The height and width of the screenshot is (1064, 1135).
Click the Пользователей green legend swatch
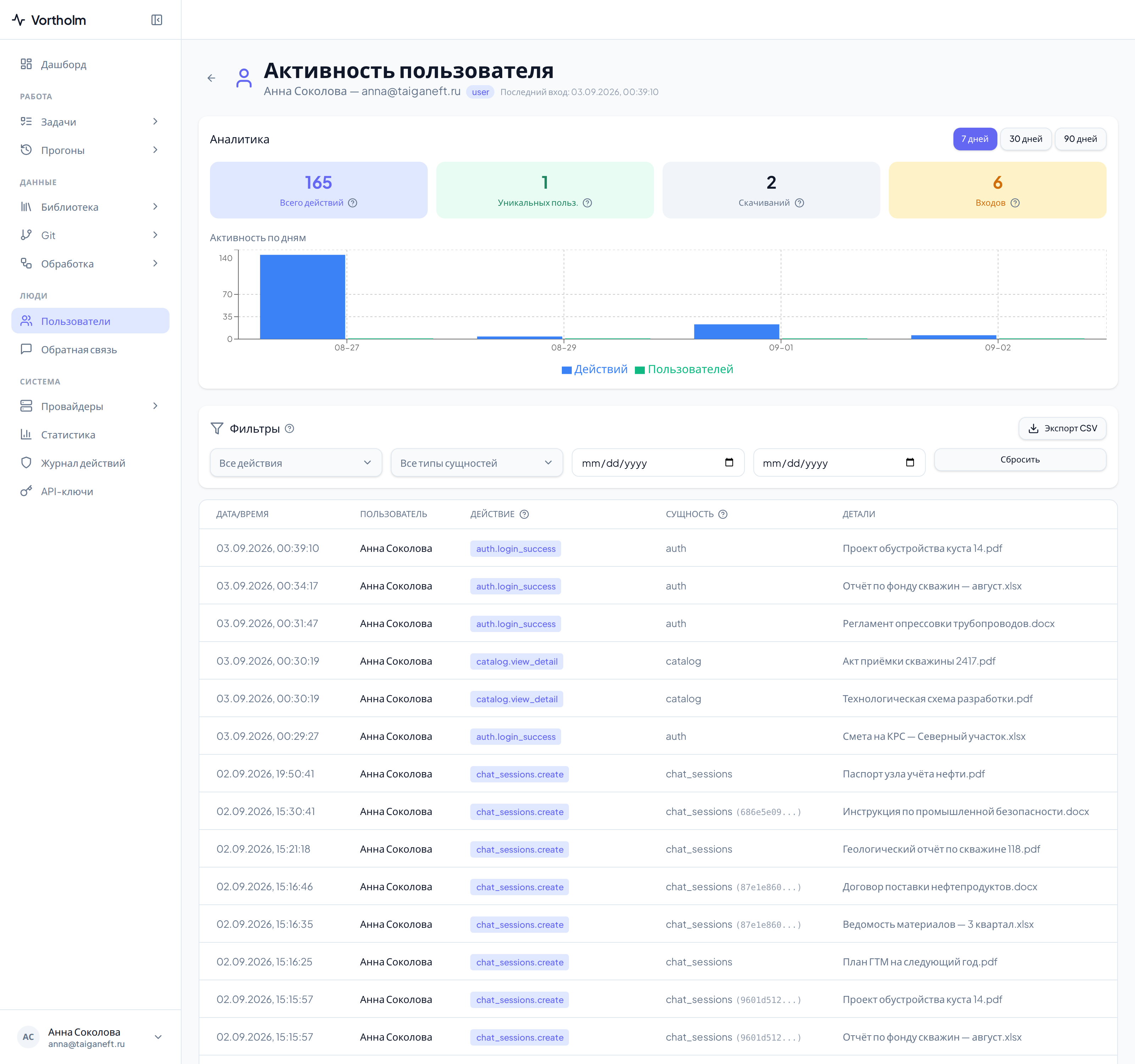(x=640, y=370)
